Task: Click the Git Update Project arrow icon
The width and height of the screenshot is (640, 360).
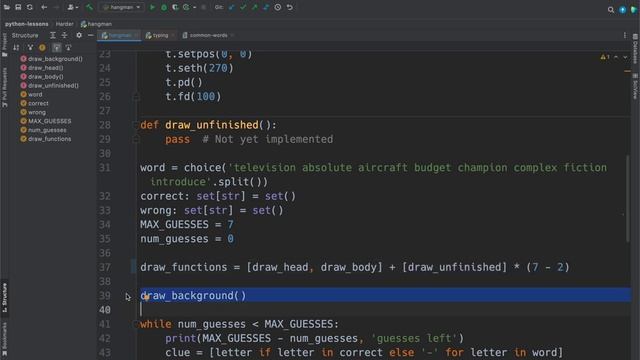Action: [x=232, y=7]
